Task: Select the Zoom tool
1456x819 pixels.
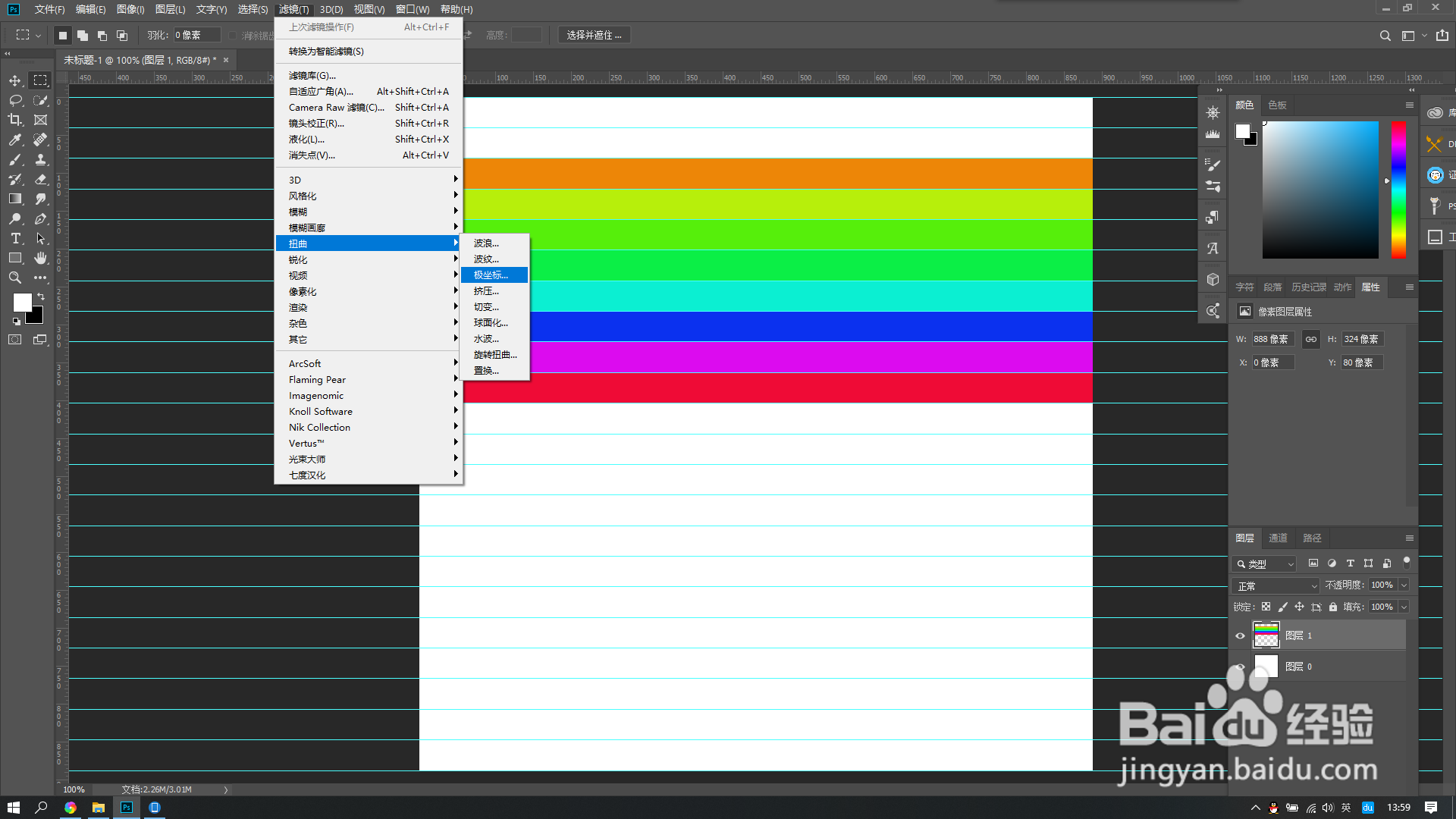Action: 15,278
